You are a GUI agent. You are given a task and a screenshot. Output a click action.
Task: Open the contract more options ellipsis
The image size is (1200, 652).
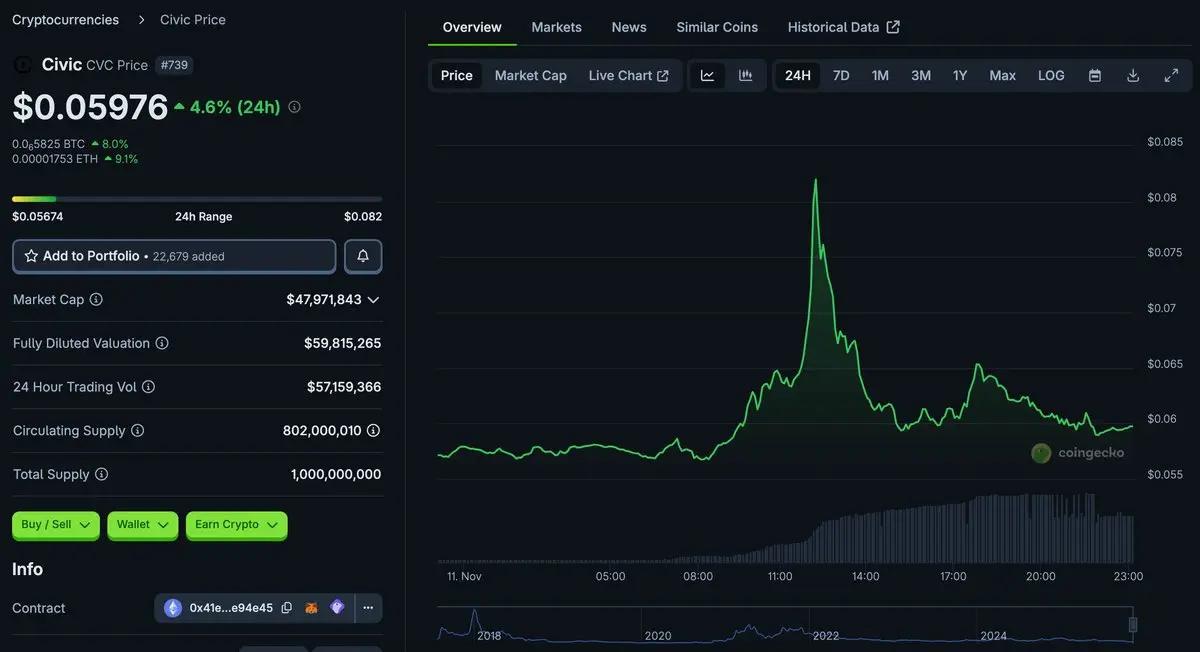[368, 608]
